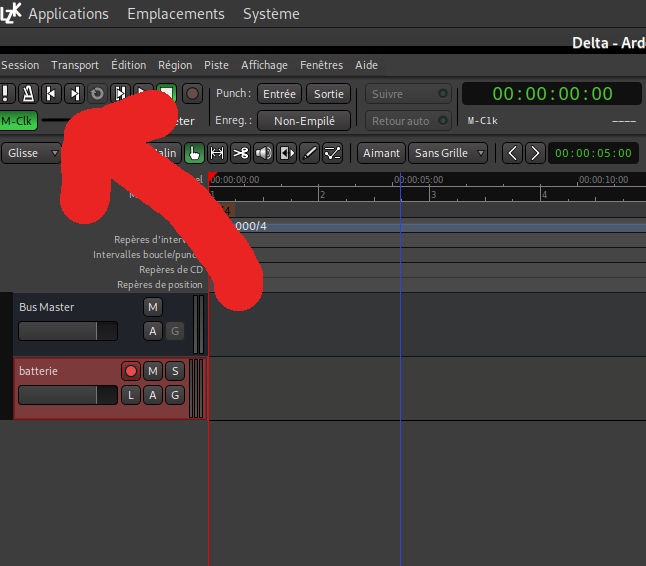Click the main 00:00:00:00 clock display
The height and width of the screenshot is (566, 646).
(552, 94)
